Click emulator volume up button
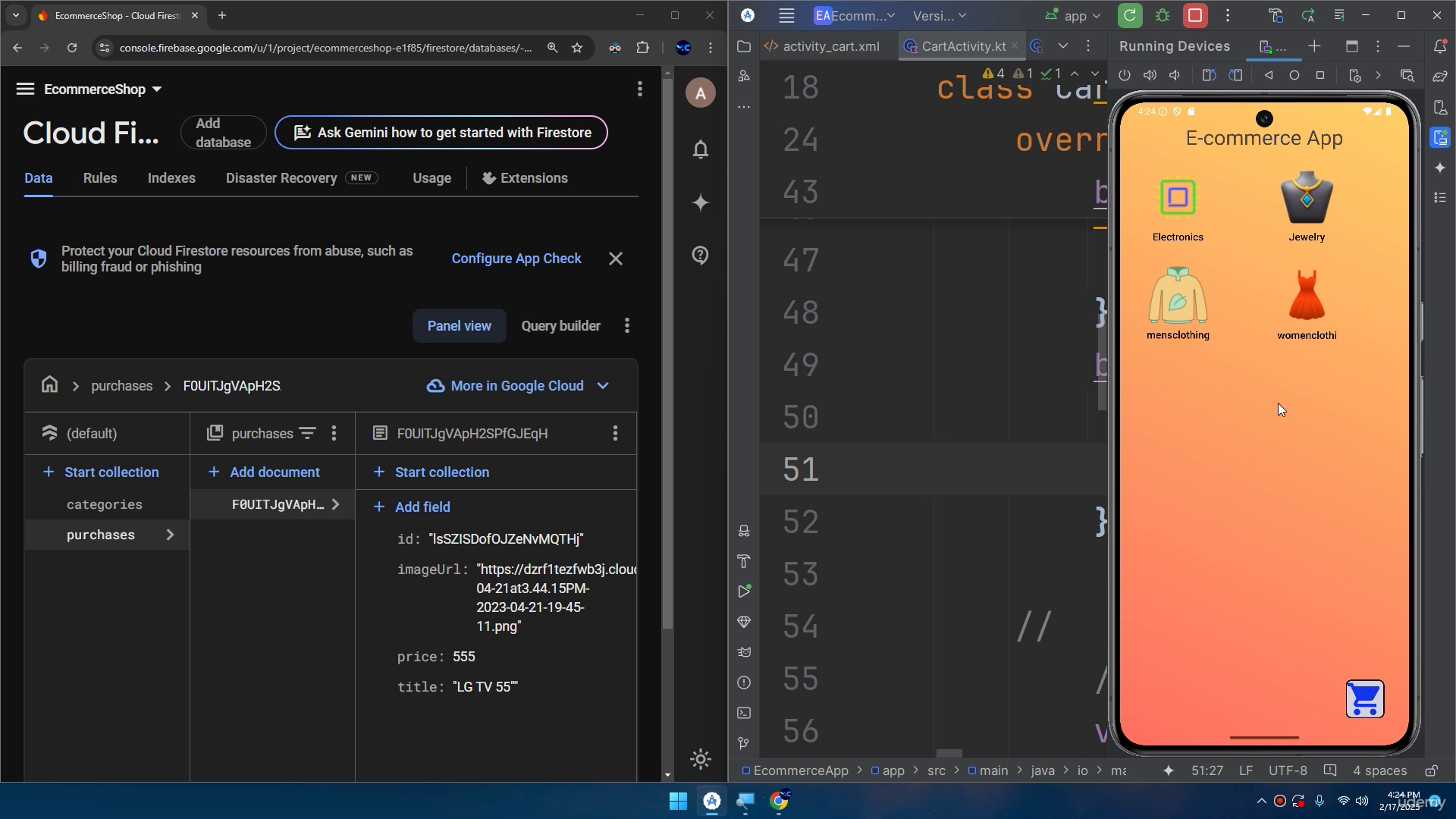The height and width of the screenshot is (819, 1456). (1150, 75)
